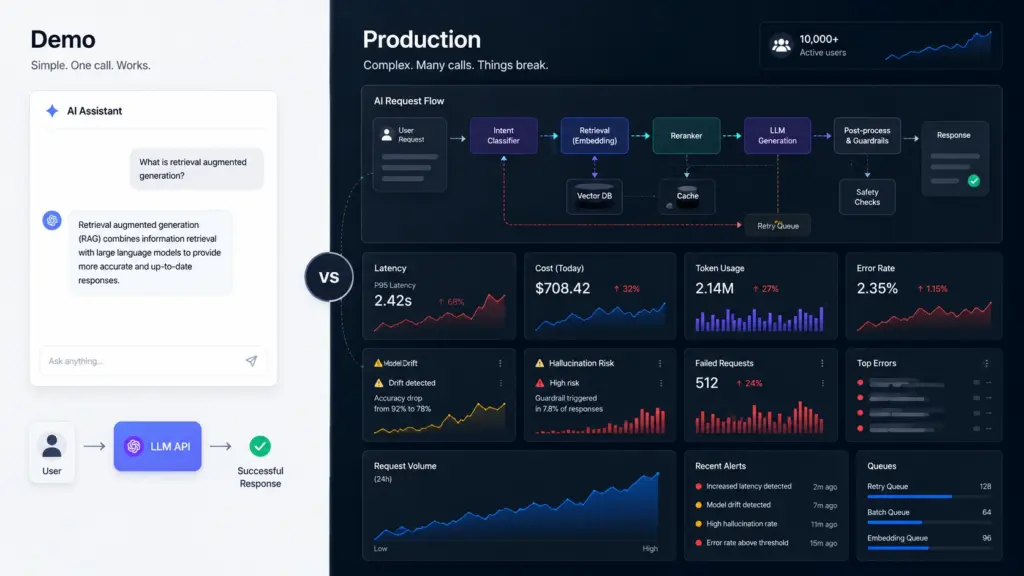The image size is (1024, 576).
Task: Click the VS circle badge
Action: click(x=328, y=277)
